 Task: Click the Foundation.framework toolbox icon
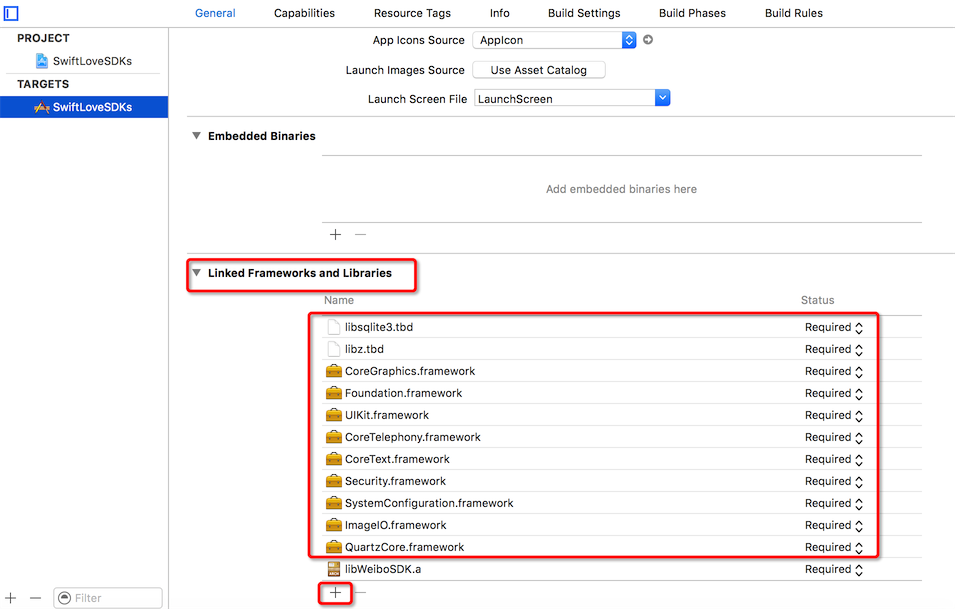334,393
